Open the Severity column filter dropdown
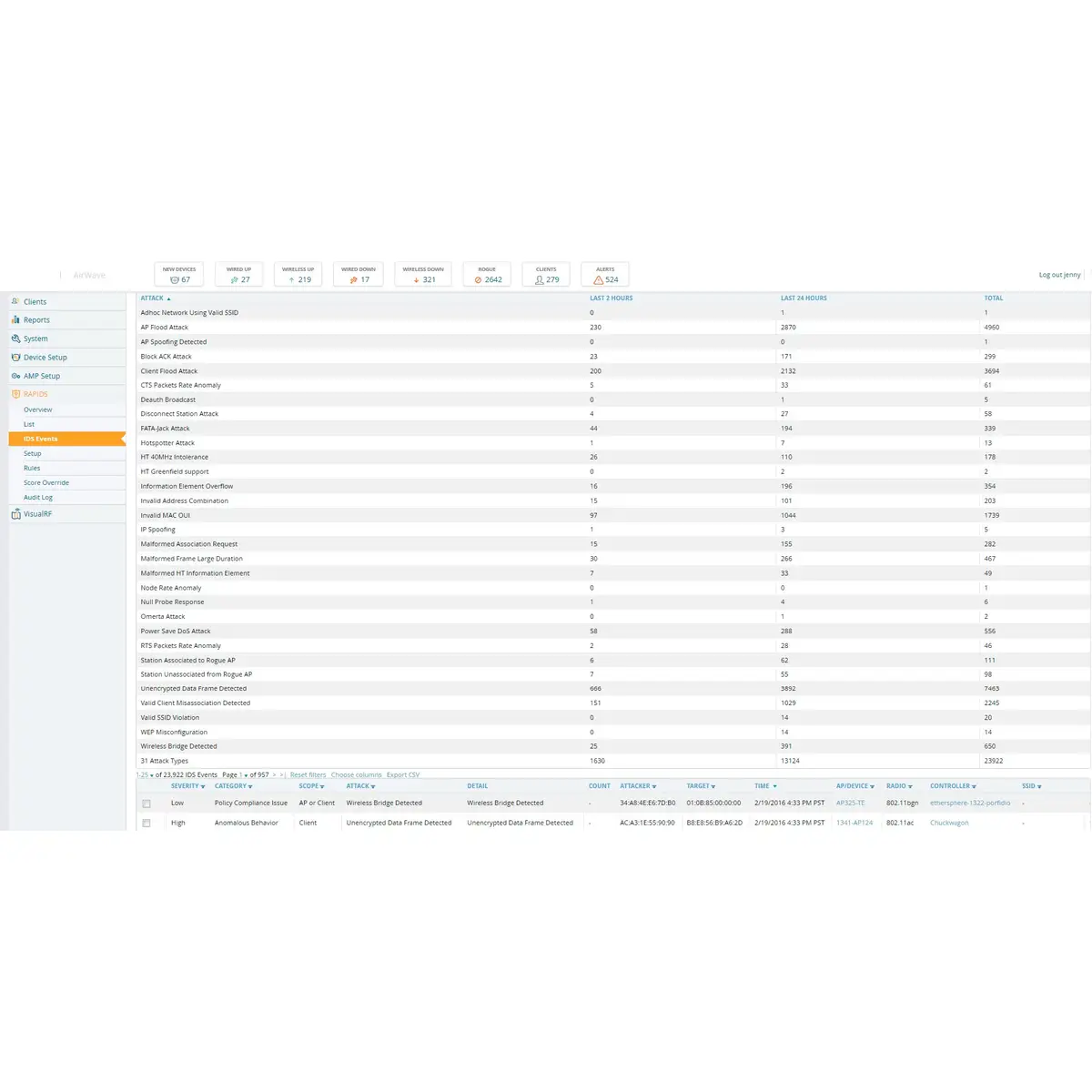1092x1092 pixels. coord(202,787)
